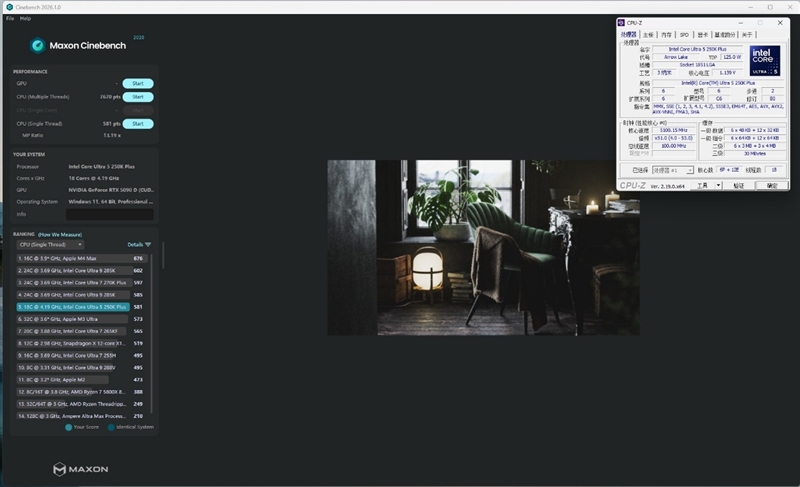Screen dimensions: 800x487
Task: Start the GPU benchmark
Action: (x=138, y=83)
